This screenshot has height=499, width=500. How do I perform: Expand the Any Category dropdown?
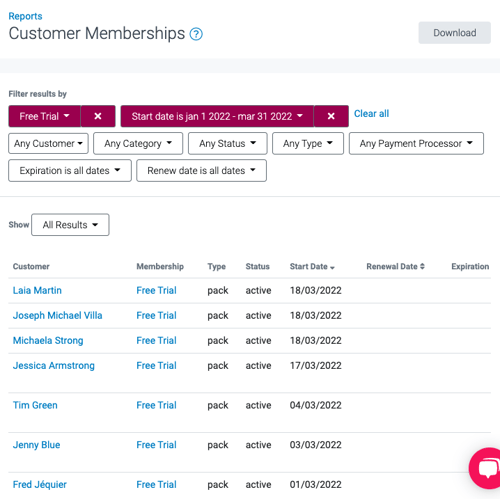(138, 143)
